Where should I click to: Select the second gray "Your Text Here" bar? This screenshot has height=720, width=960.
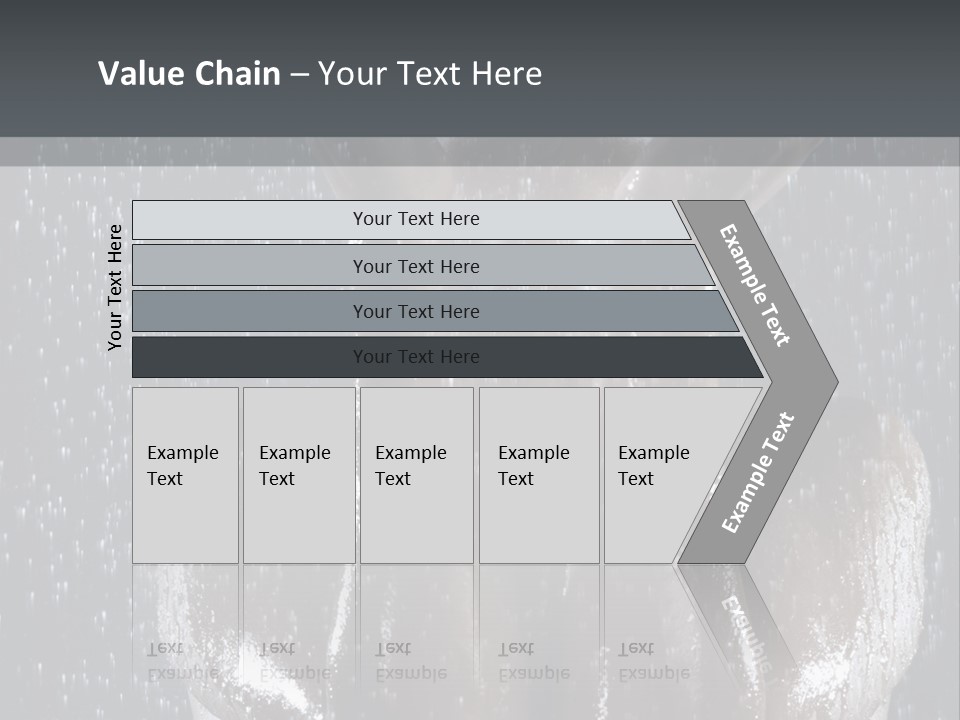[422, 265]
